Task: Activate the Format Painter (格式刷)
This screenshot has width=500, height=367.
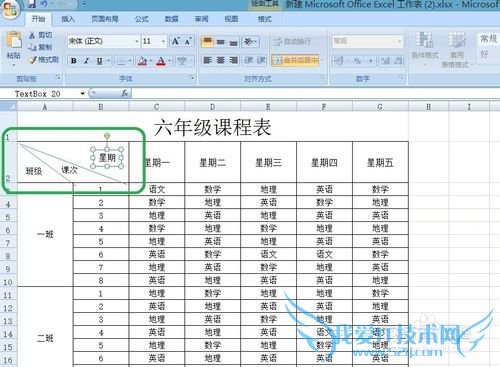Action: tap(44, 60)
